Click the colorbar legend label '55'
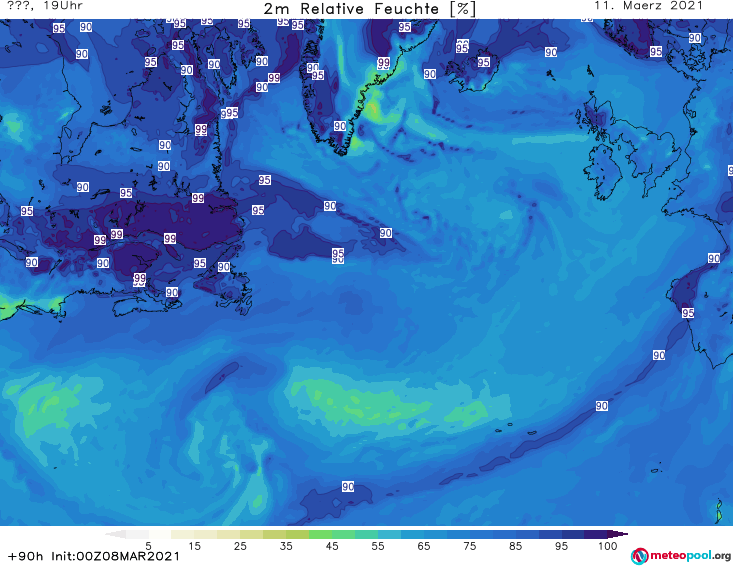 pyautogui.click(x=377, y=546)
